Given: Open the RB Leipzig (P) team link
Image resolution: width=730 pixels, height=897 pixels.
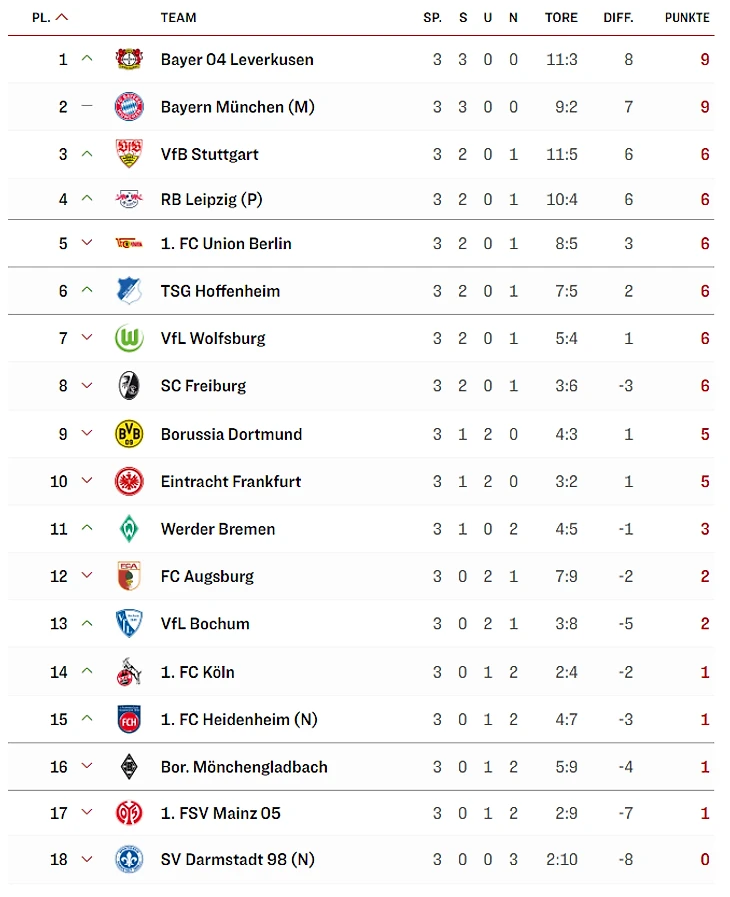Looking at the screenshot, I should click(211, 199).
